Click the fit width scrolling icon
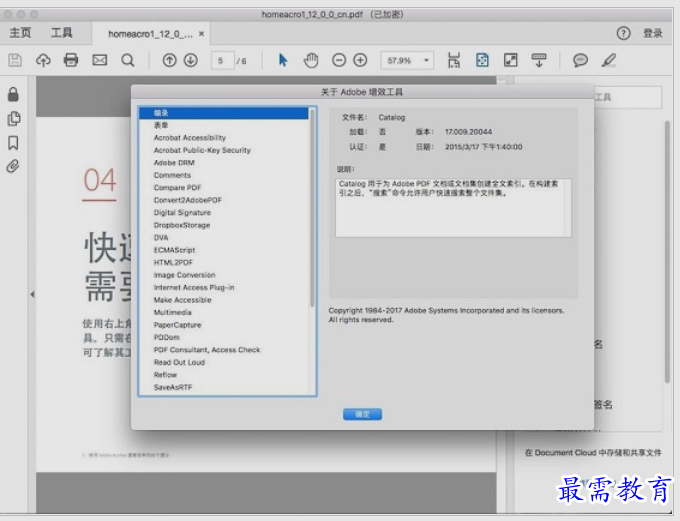This screenshot has width=680, height=521. pos(454,60)
